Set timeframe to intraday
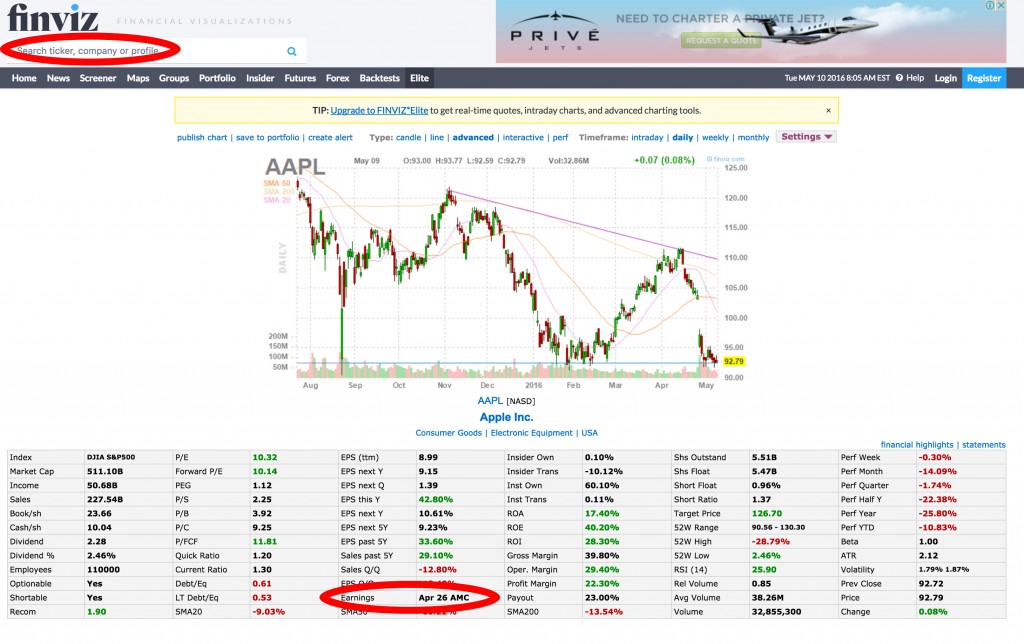Viewport: 1024px width, 644px height. (x=647, y=137)
